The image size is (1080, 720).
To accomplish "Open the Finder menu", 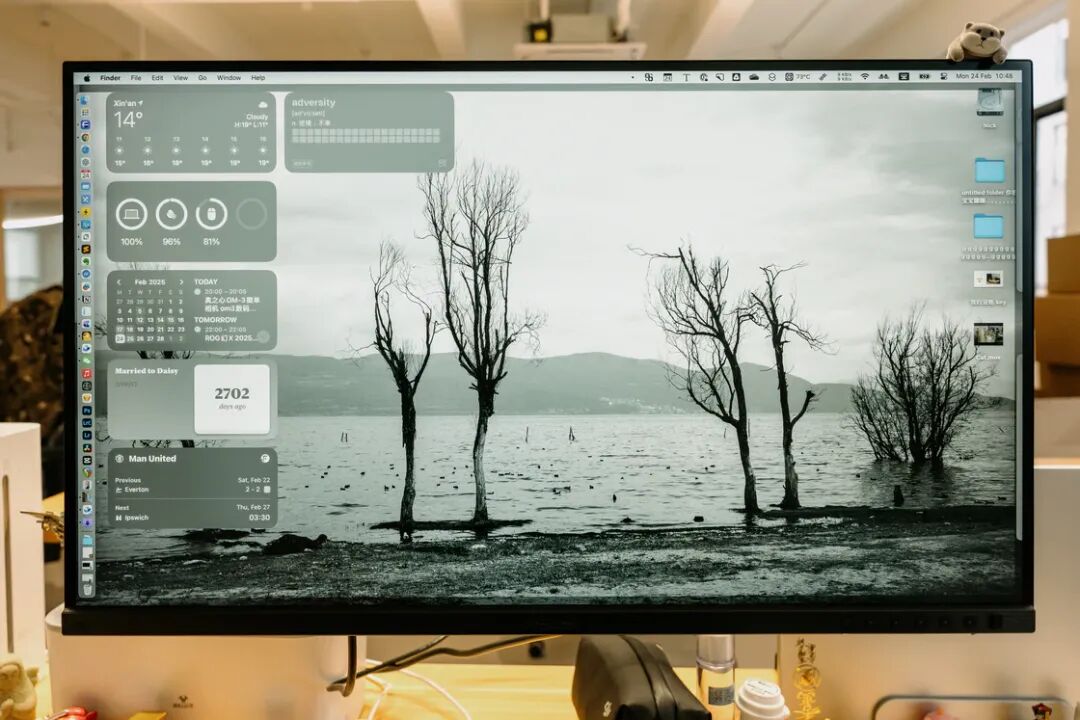I will click(110, 78).
